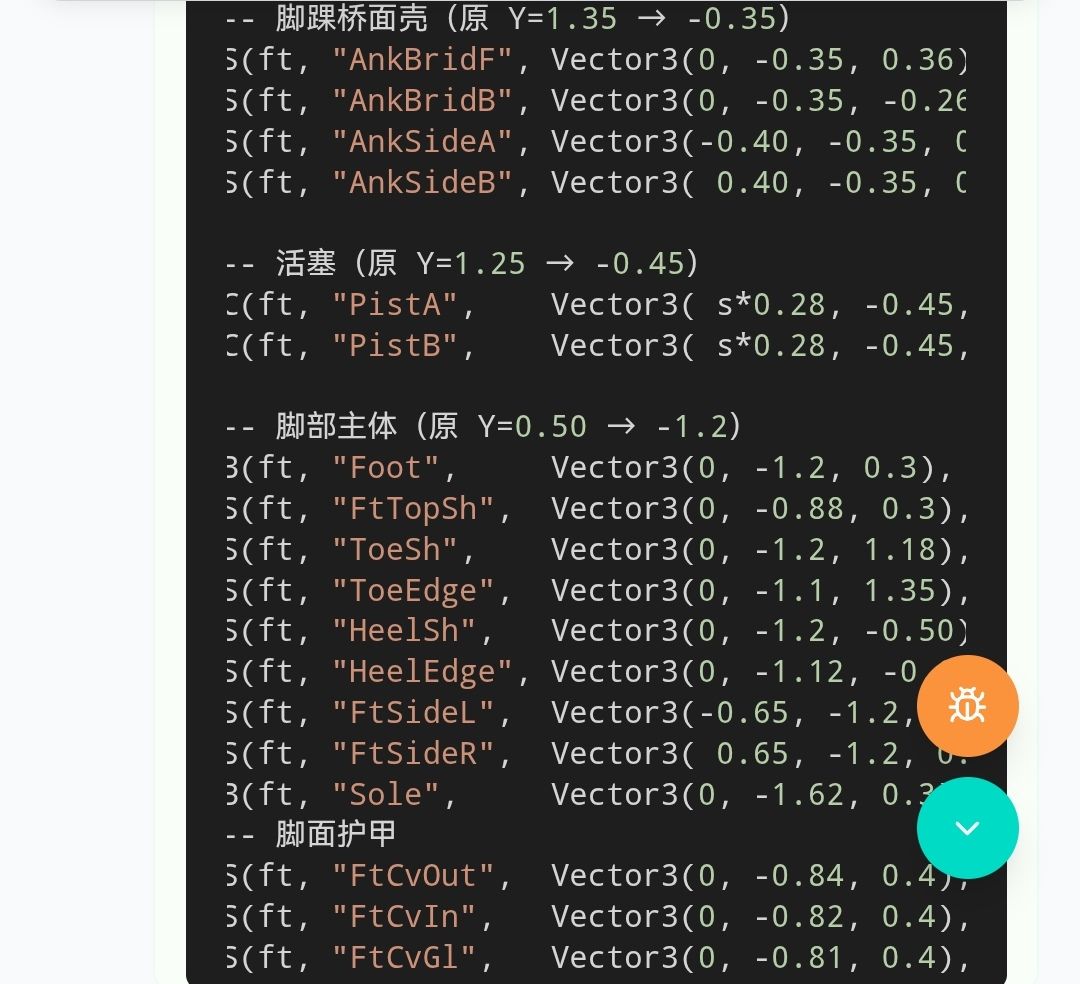1080x984 pixels.
Task: Click the orange bug debug button
Action: (x=967, y=706)
